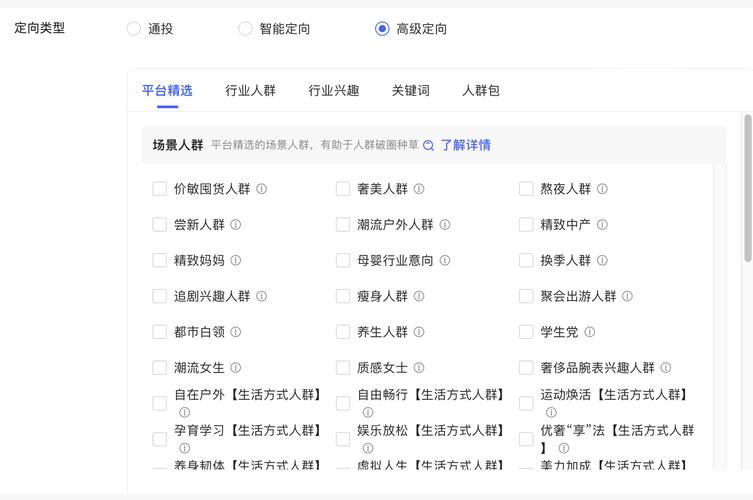Click info icon beside 奢侈品腕表兴趣人群
753x500 pixels.
pyautogui.click(x=666, y=368)
